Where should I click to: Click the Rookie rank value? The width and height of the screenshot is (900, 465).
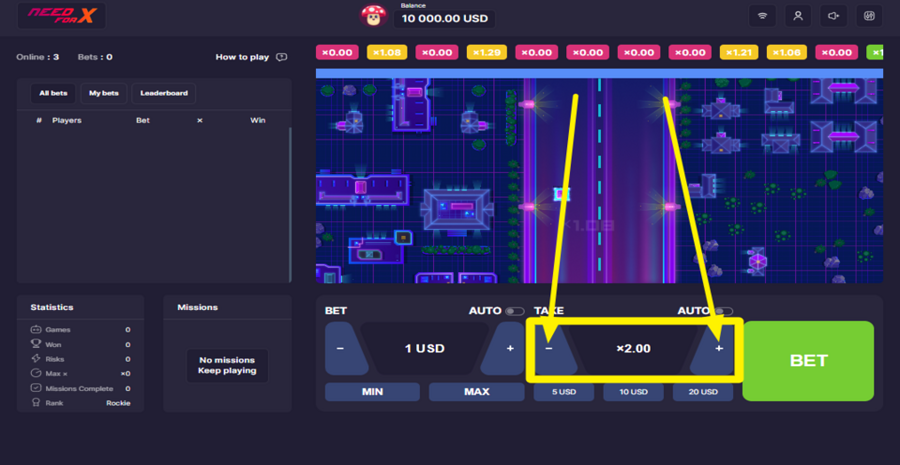click(x=118, y=403)
